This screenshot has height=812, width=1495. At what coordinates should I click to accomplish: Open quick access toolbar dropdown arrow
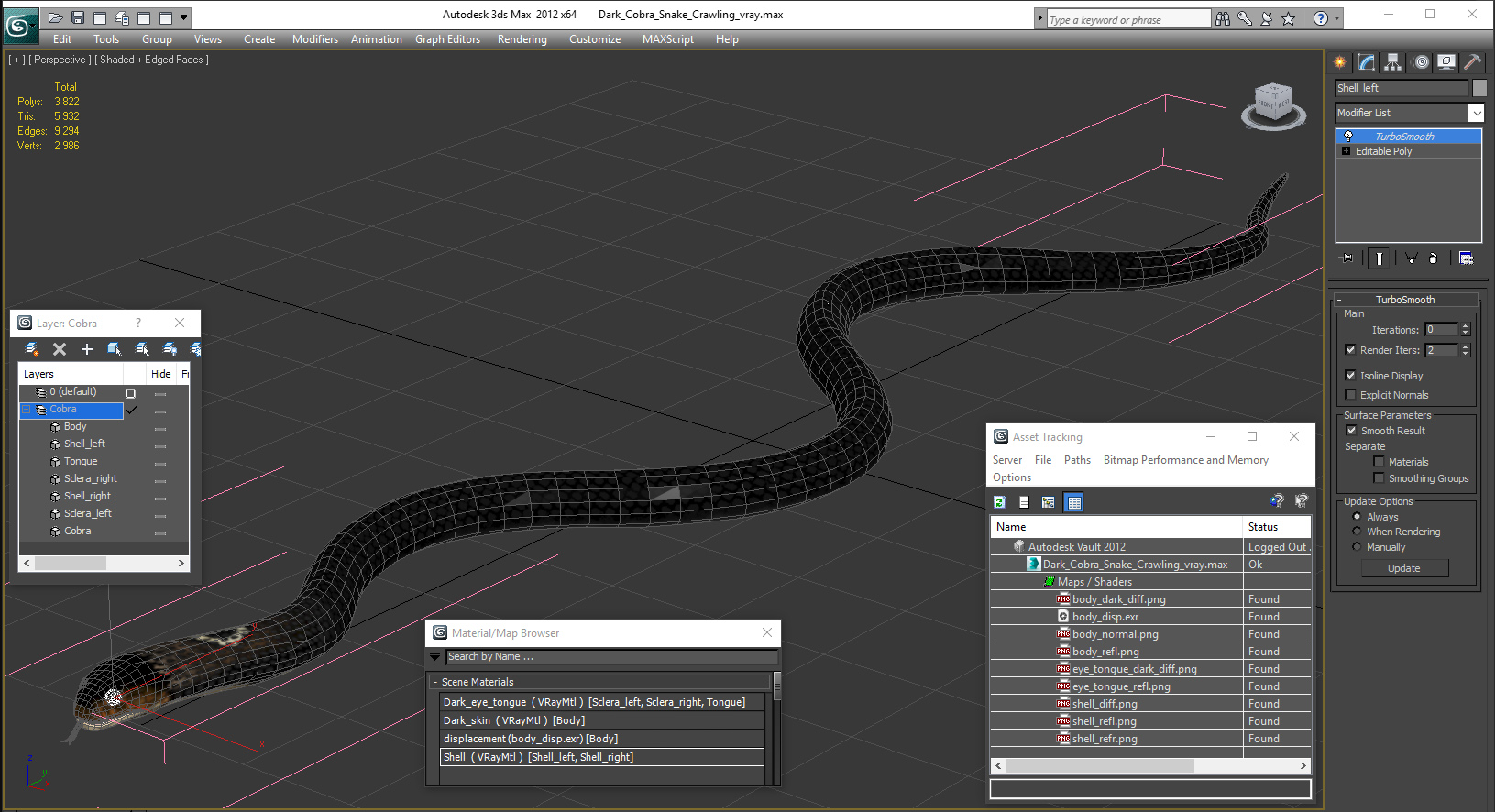[x=184, y=17]
